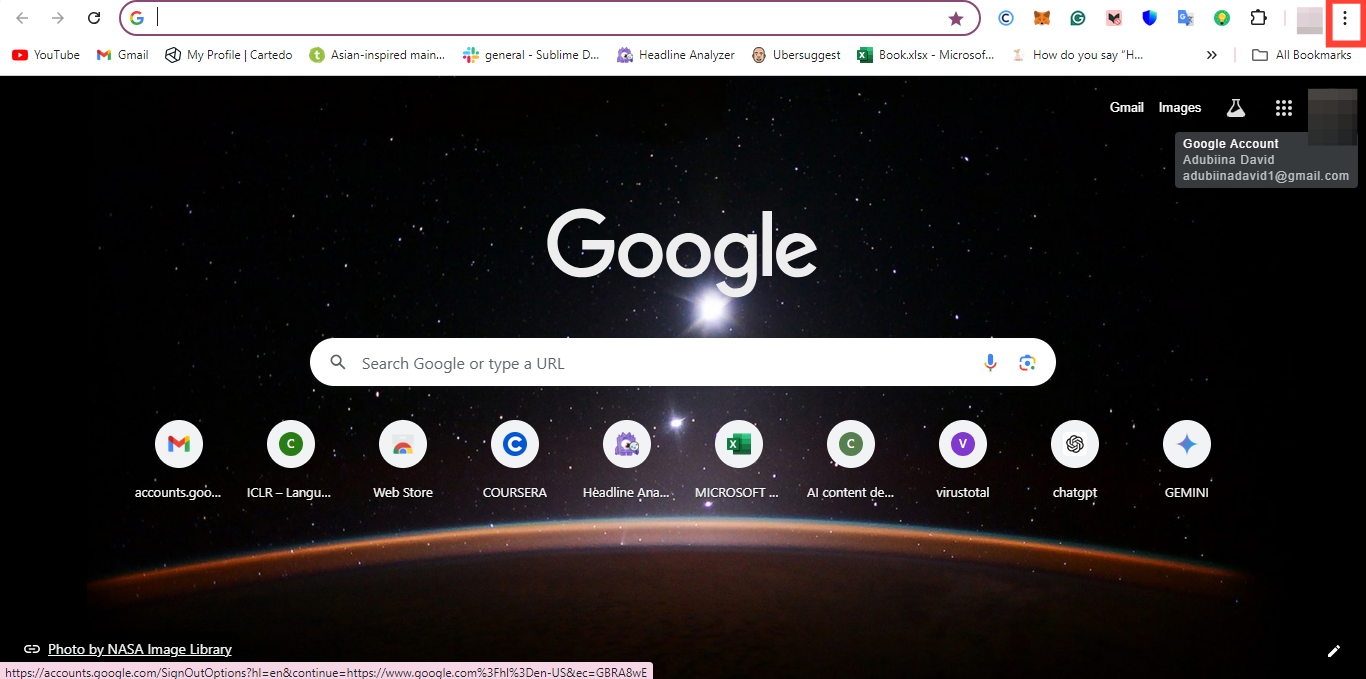Open the AI content de... shortcut tile
Viewport: 1366px width, 679px height.
coord(851,460)
